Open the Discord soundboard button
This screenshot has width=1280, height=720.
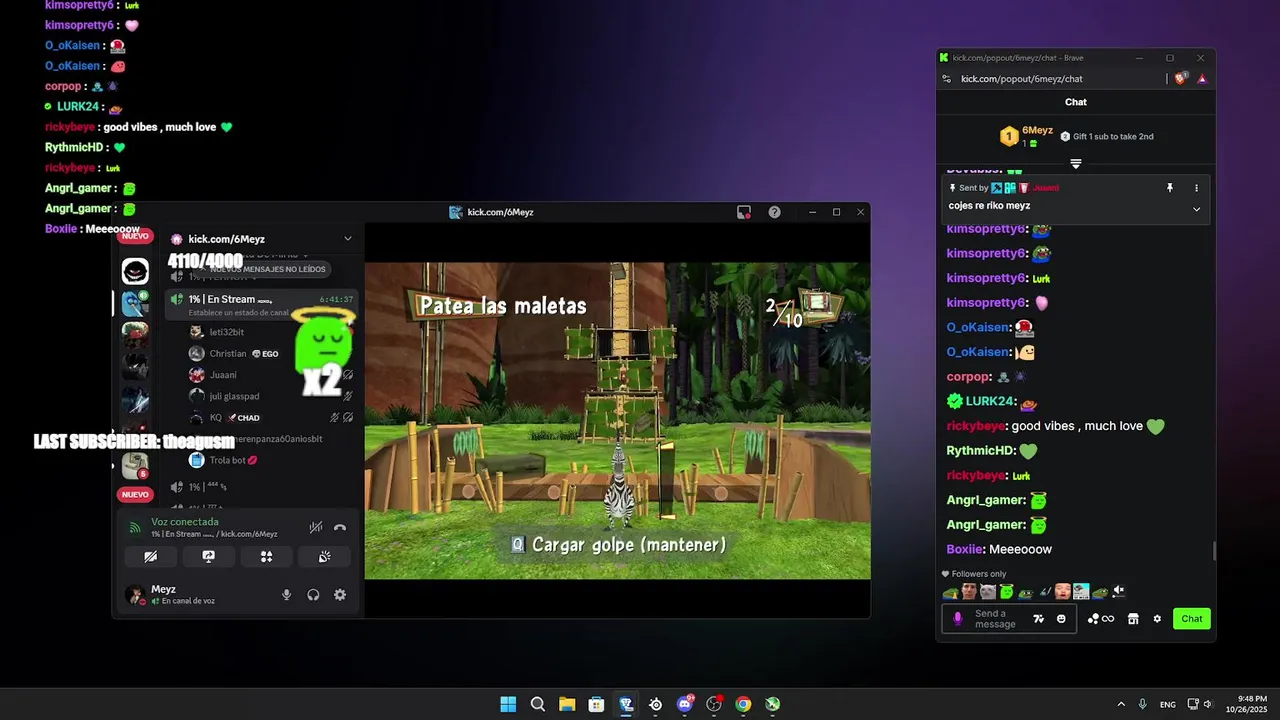(324, 557)
